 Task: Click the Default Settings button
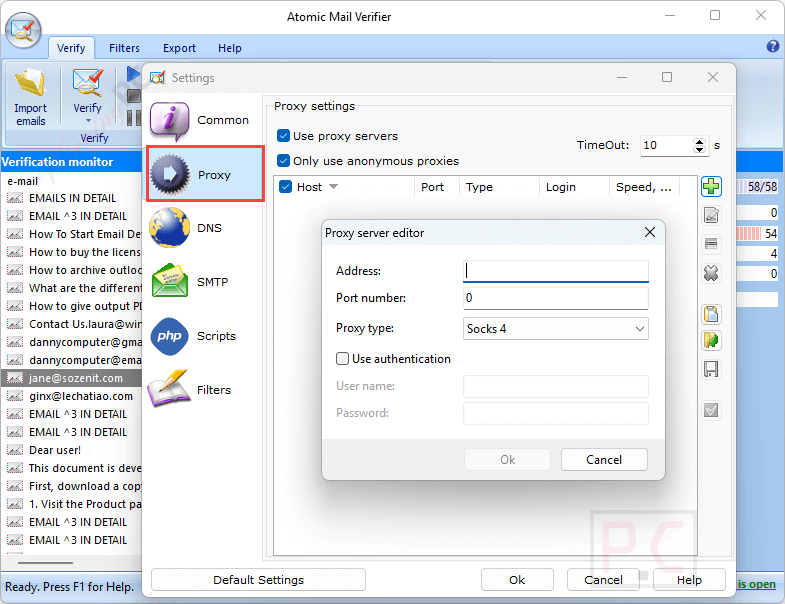[258, 580]
